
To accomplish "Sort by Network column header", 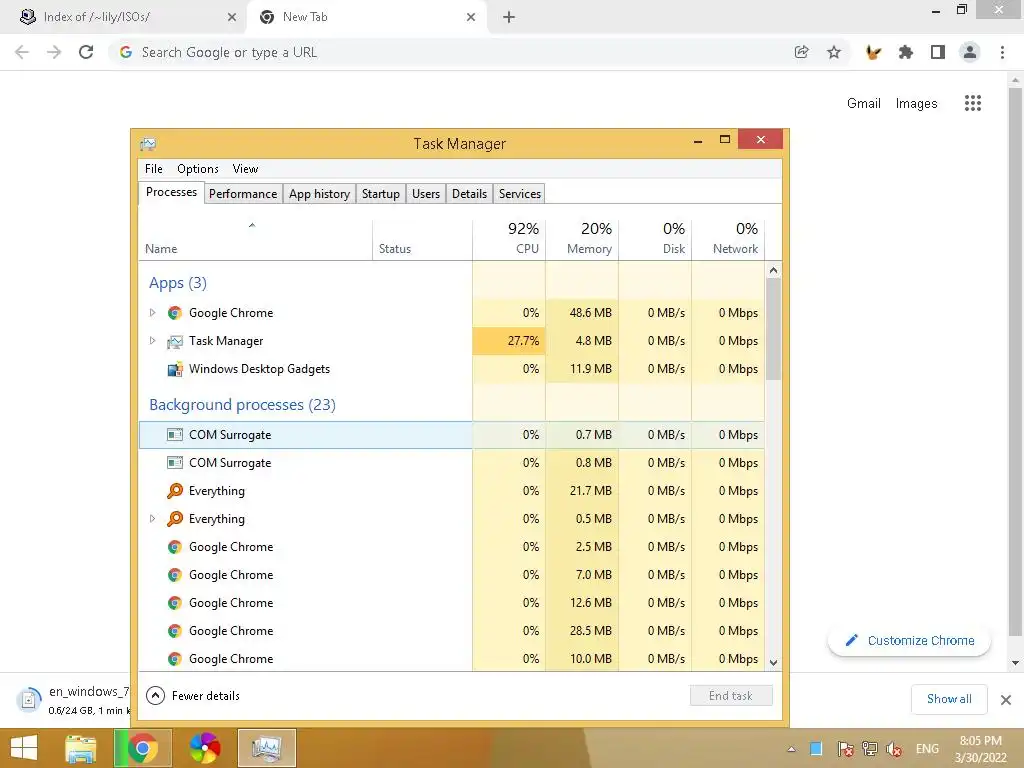I will coord(728,239).
